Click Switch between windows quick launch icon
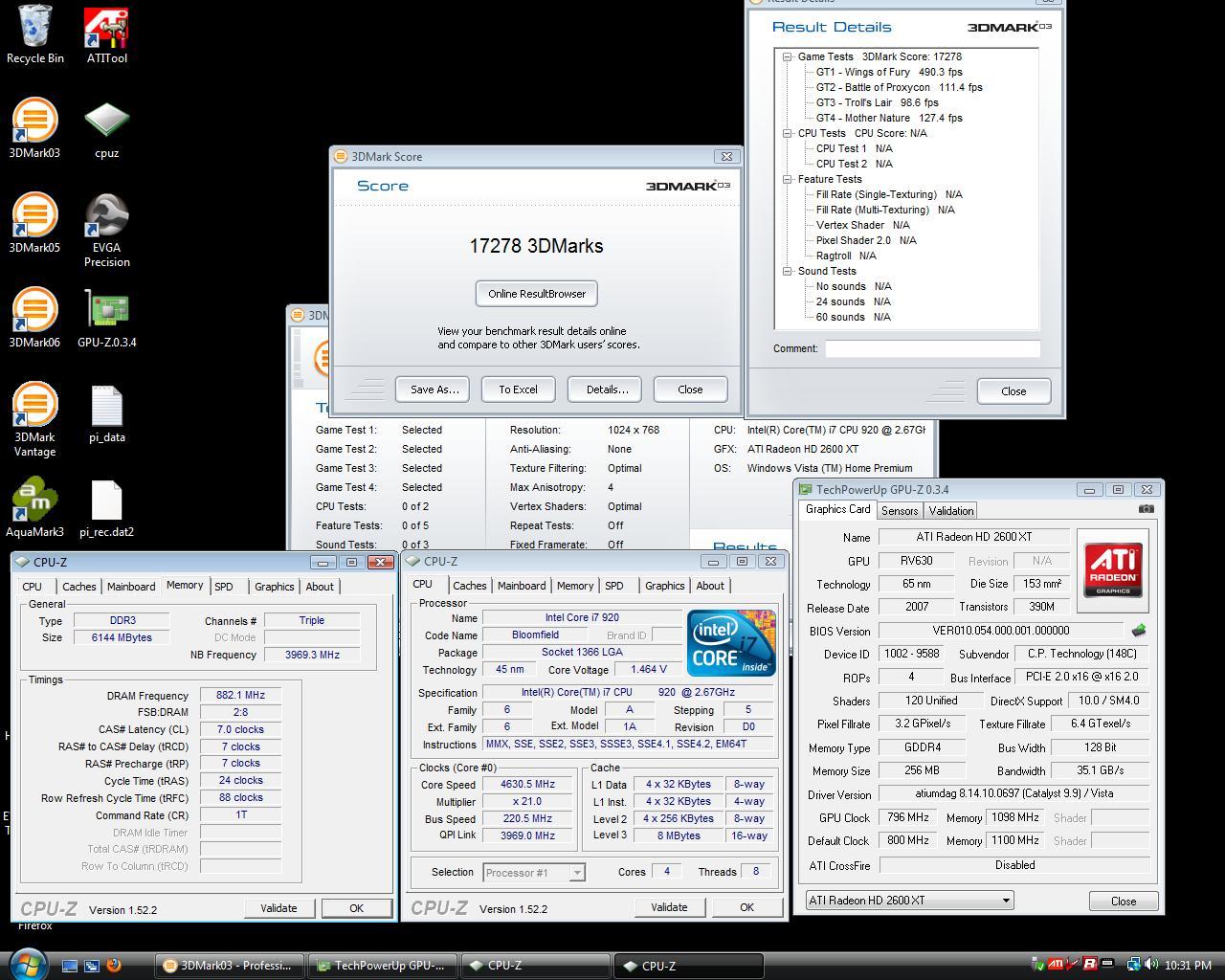The width and height of the screenshot is (1225, 980). click(x=92, y=966)
